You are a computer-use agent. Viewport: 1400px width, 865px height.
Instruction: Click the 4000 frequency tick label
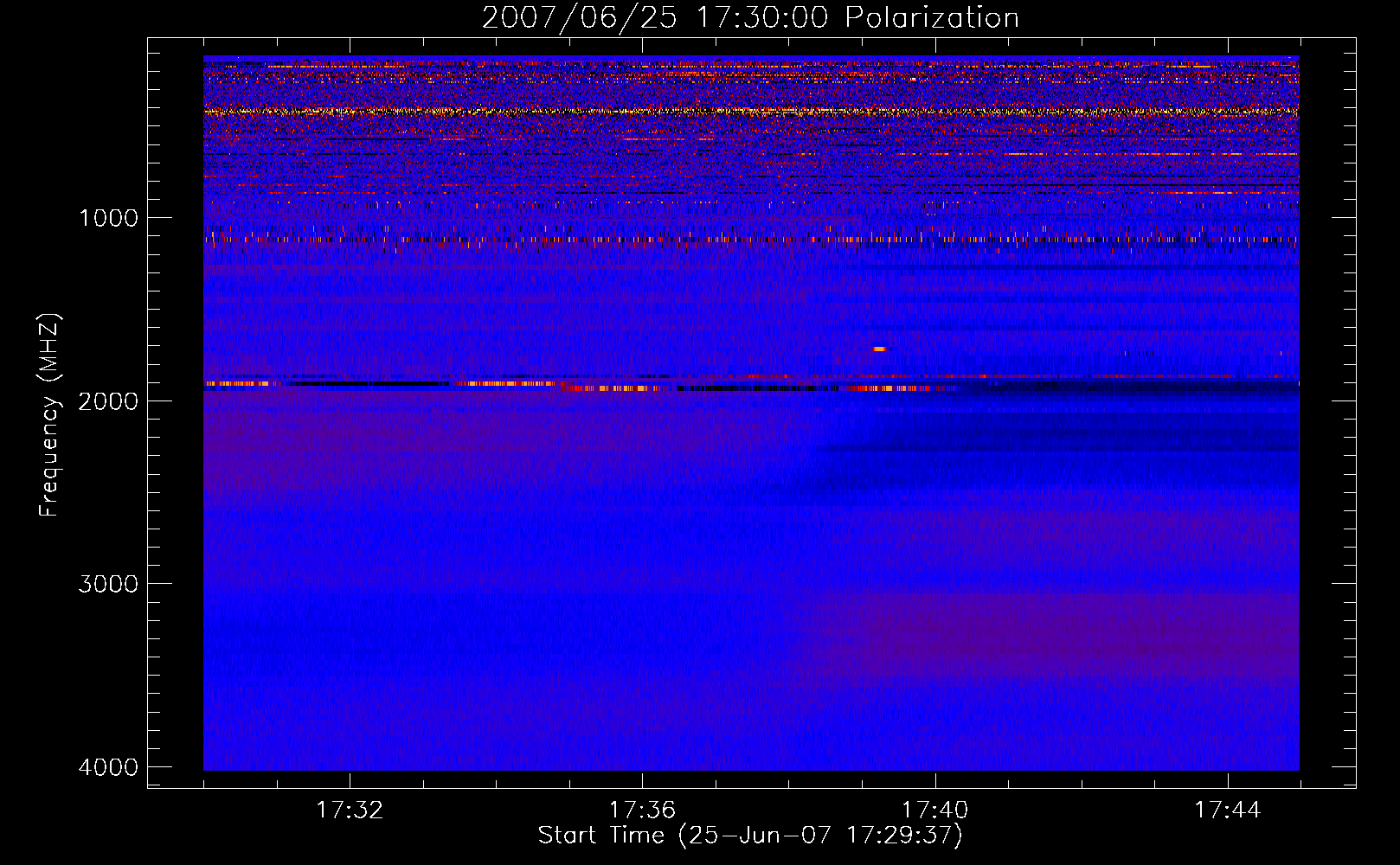108,767
